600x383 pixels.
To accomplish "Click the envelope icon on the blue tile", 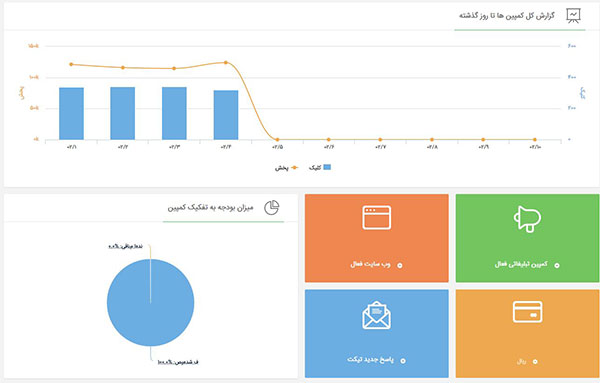I will [x=377, y=315].
